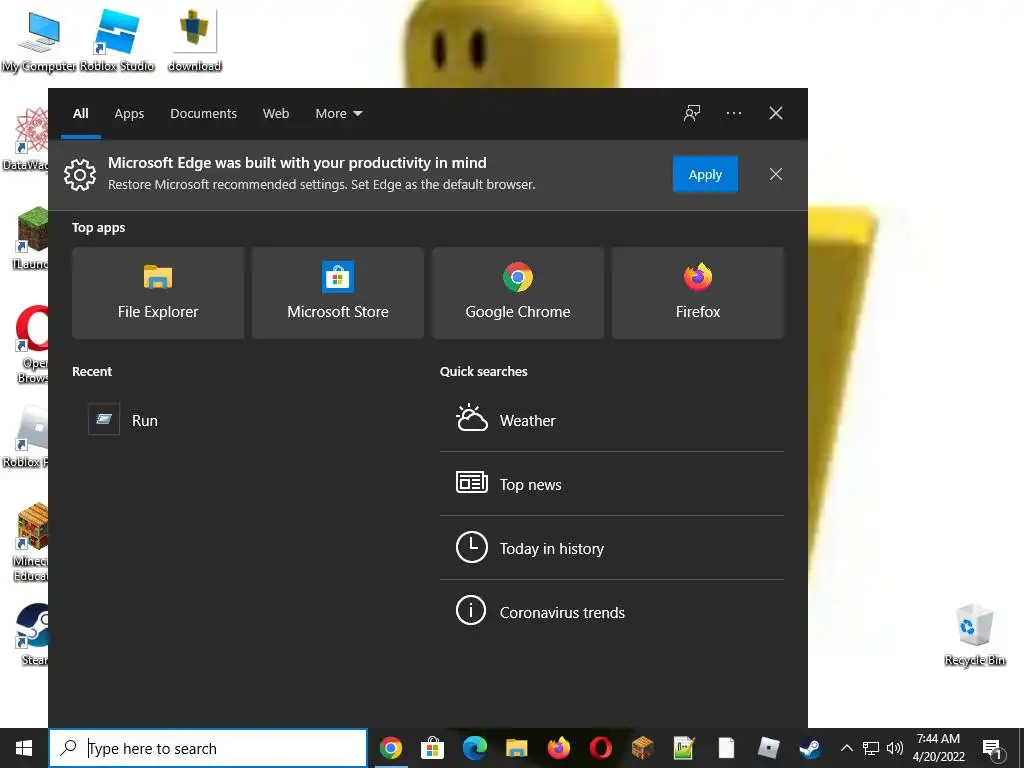Select the download desktop icon
This screenshot has height=768, width=1024.
[195, 40]
